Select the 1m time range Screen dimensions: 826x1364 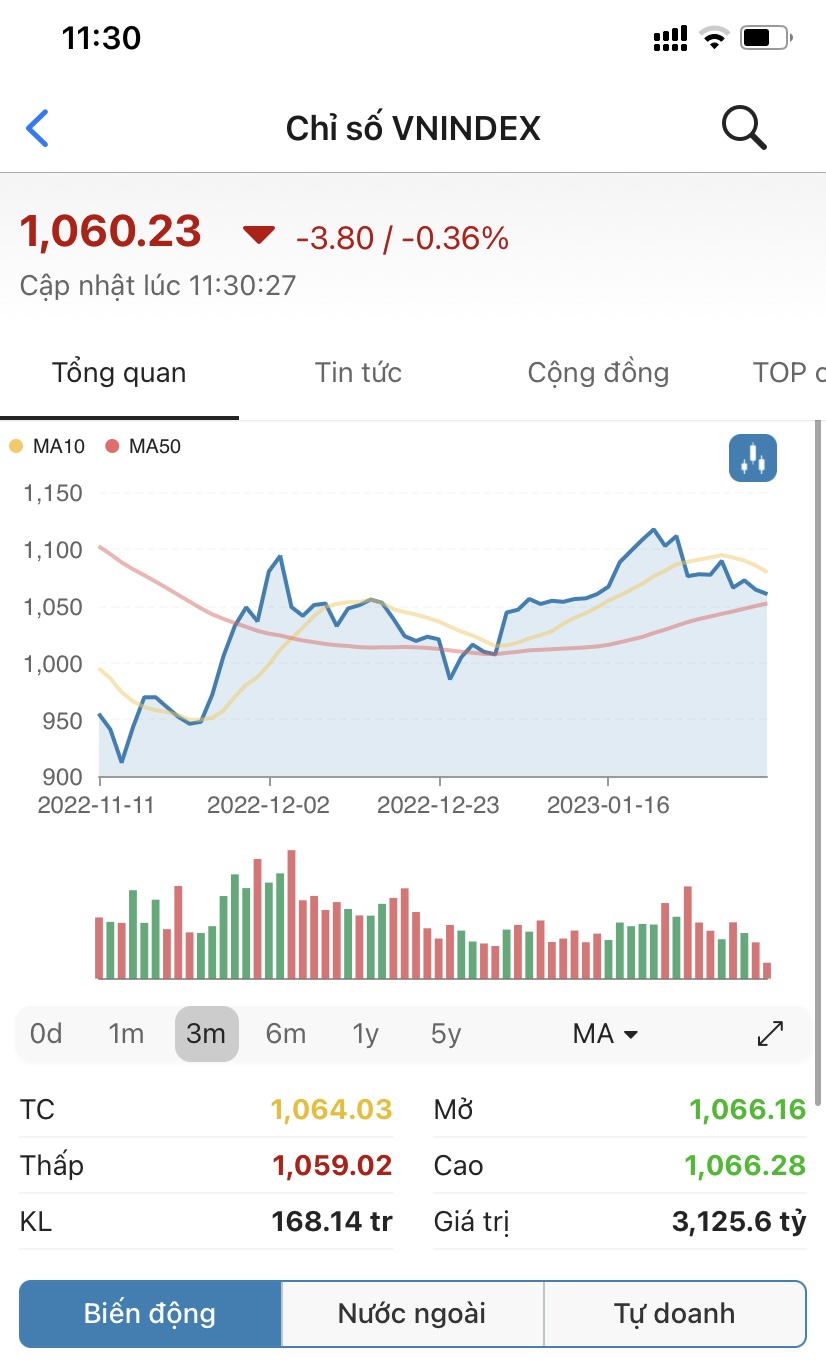(126, 1033)
